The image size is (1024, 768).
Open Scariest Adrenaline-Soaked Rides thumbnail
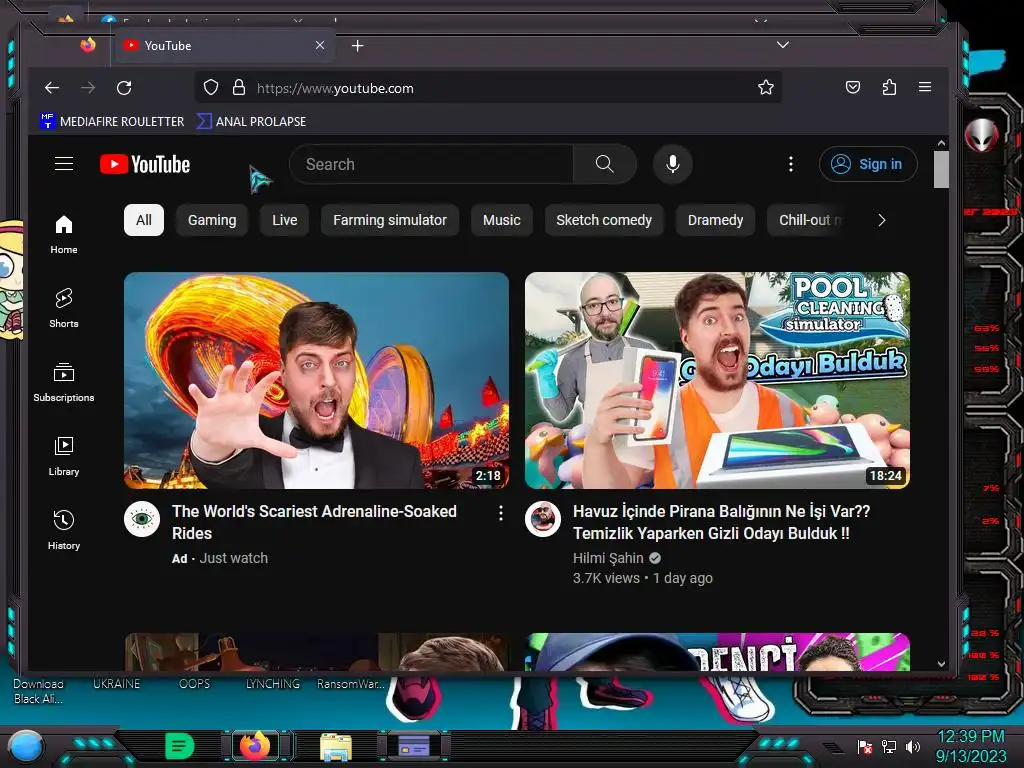(x=316, y=380)
